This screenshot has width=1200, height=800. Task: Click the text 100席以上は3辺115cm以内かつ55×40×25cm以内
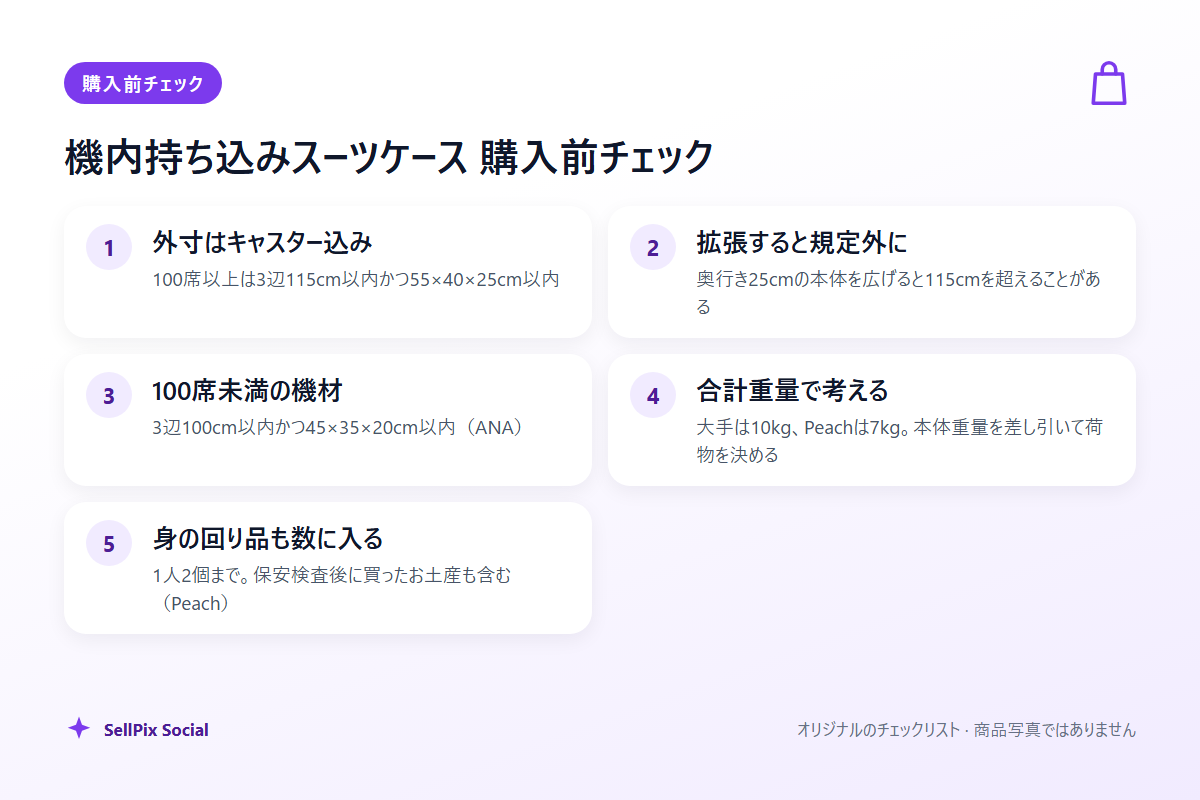[356, 279]
